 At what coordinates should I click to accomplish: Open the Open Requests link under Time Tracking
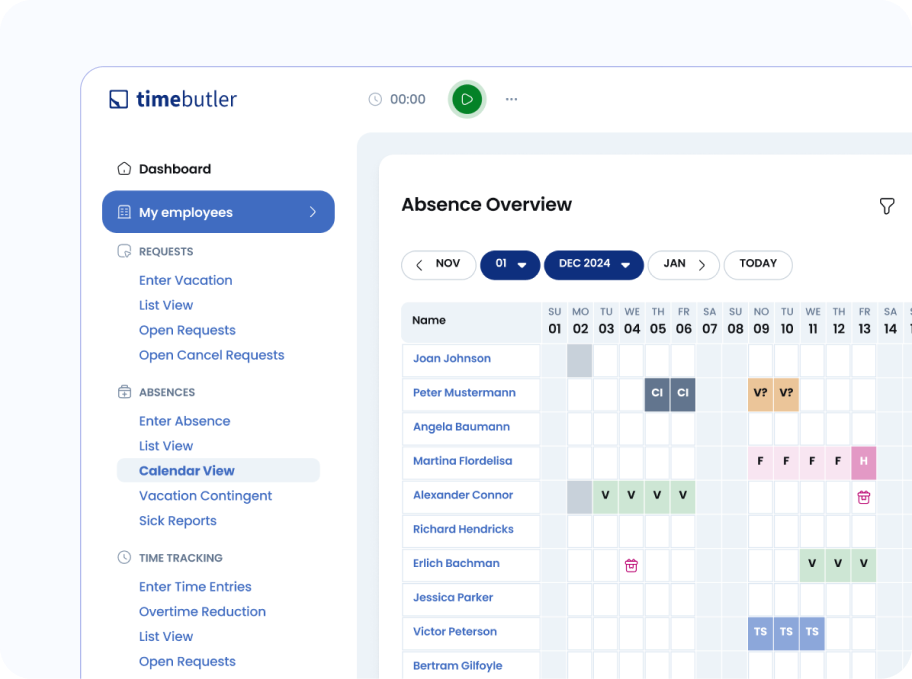[x=187, y=662]
